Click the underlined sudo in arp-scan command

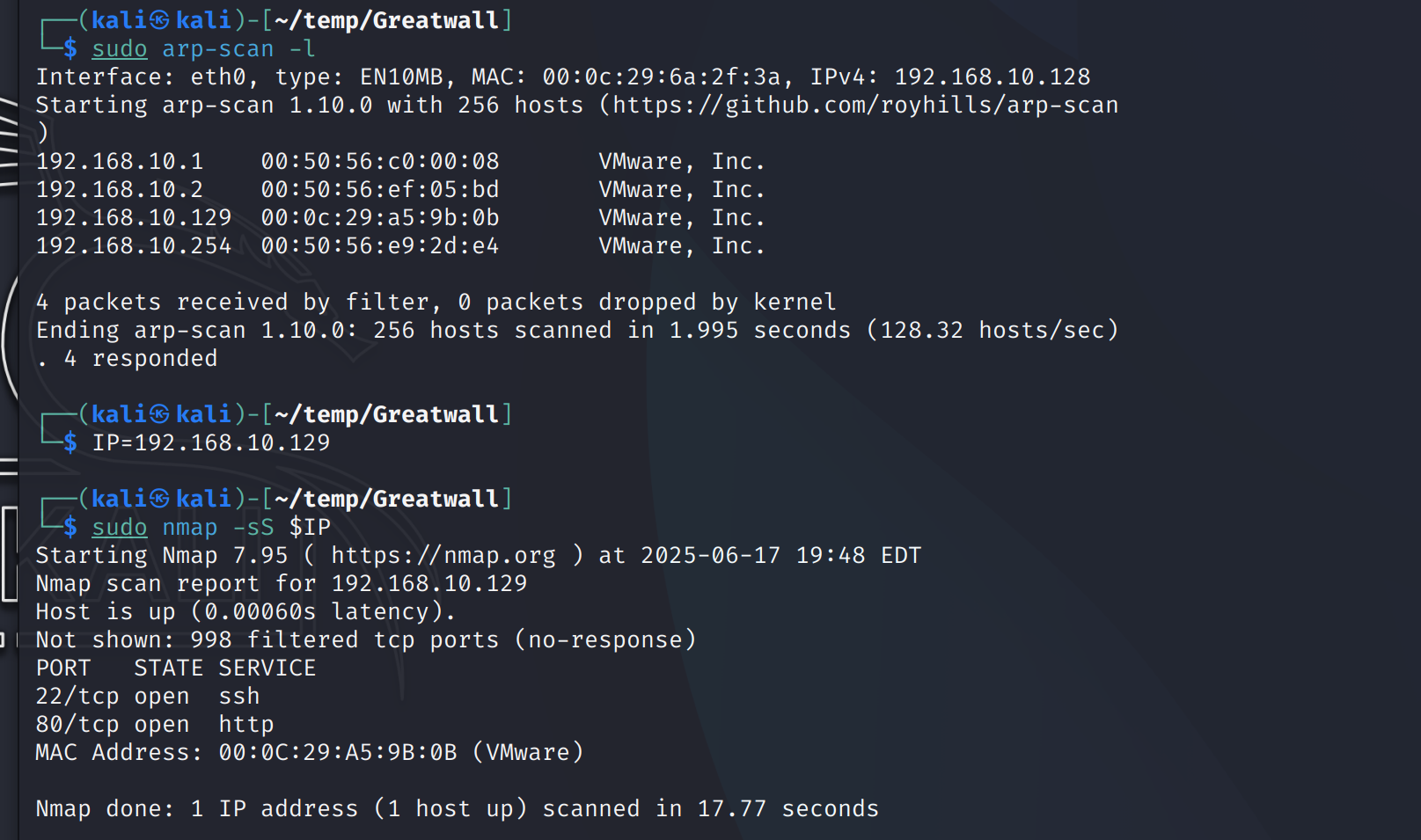pos(120,49)
